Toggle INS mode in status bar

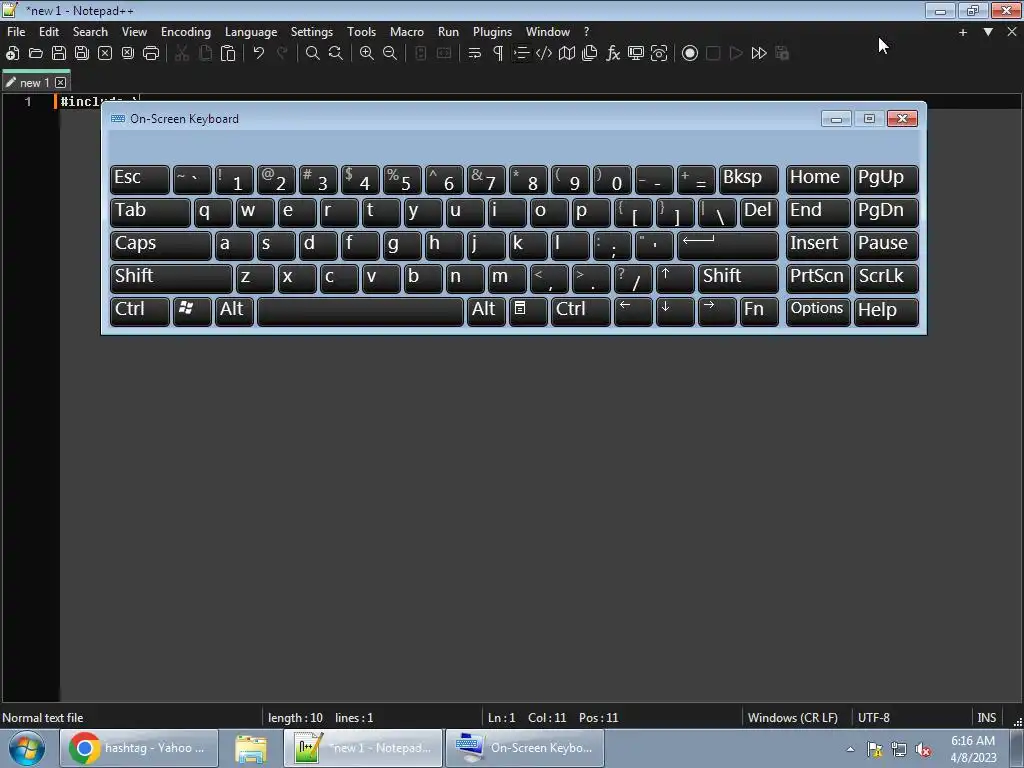(986, 717)
